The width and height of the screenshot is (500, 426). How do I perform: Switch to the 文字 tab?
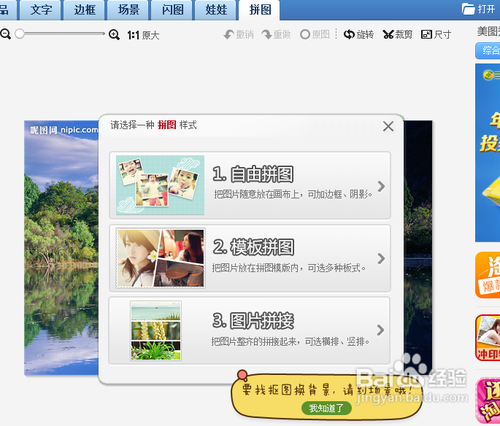(x=41, y=10)
